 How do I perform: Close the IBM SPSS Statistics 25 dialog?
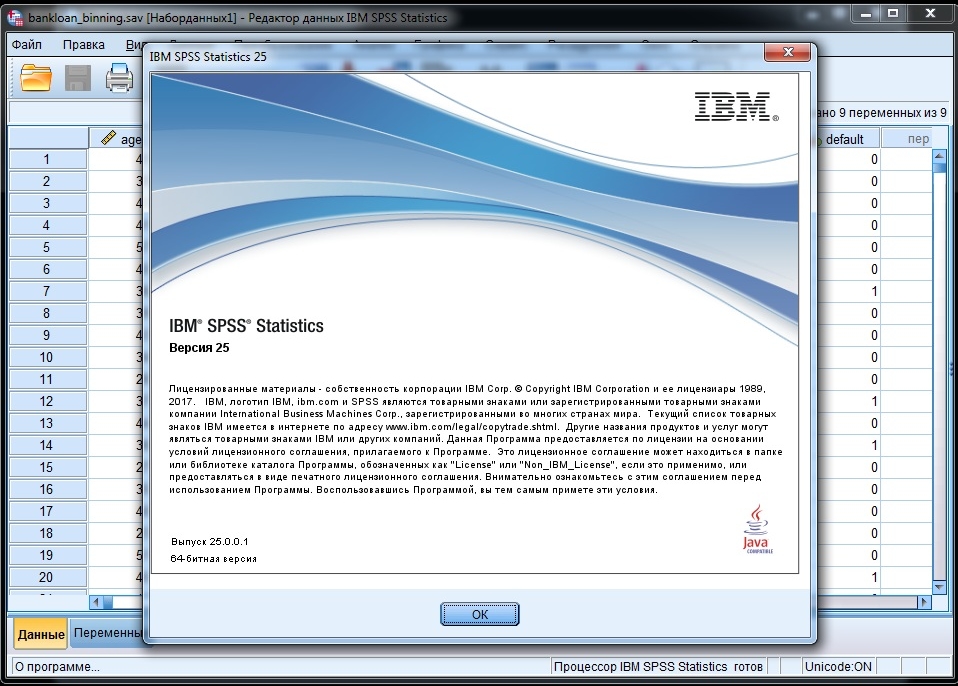tap(787, 52)
